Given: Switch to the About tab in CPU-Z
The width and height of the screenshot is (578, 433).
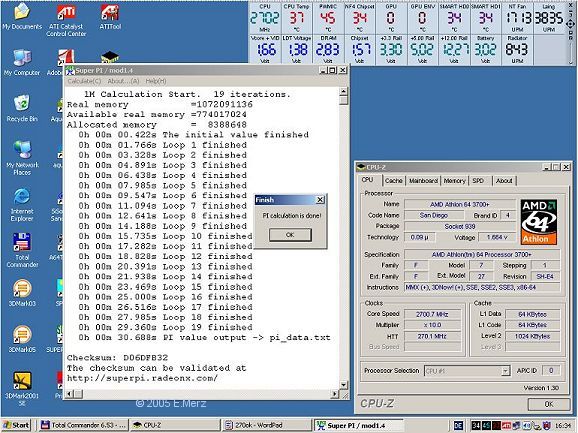Looking at the screenshot, I should tap(504, 181).
